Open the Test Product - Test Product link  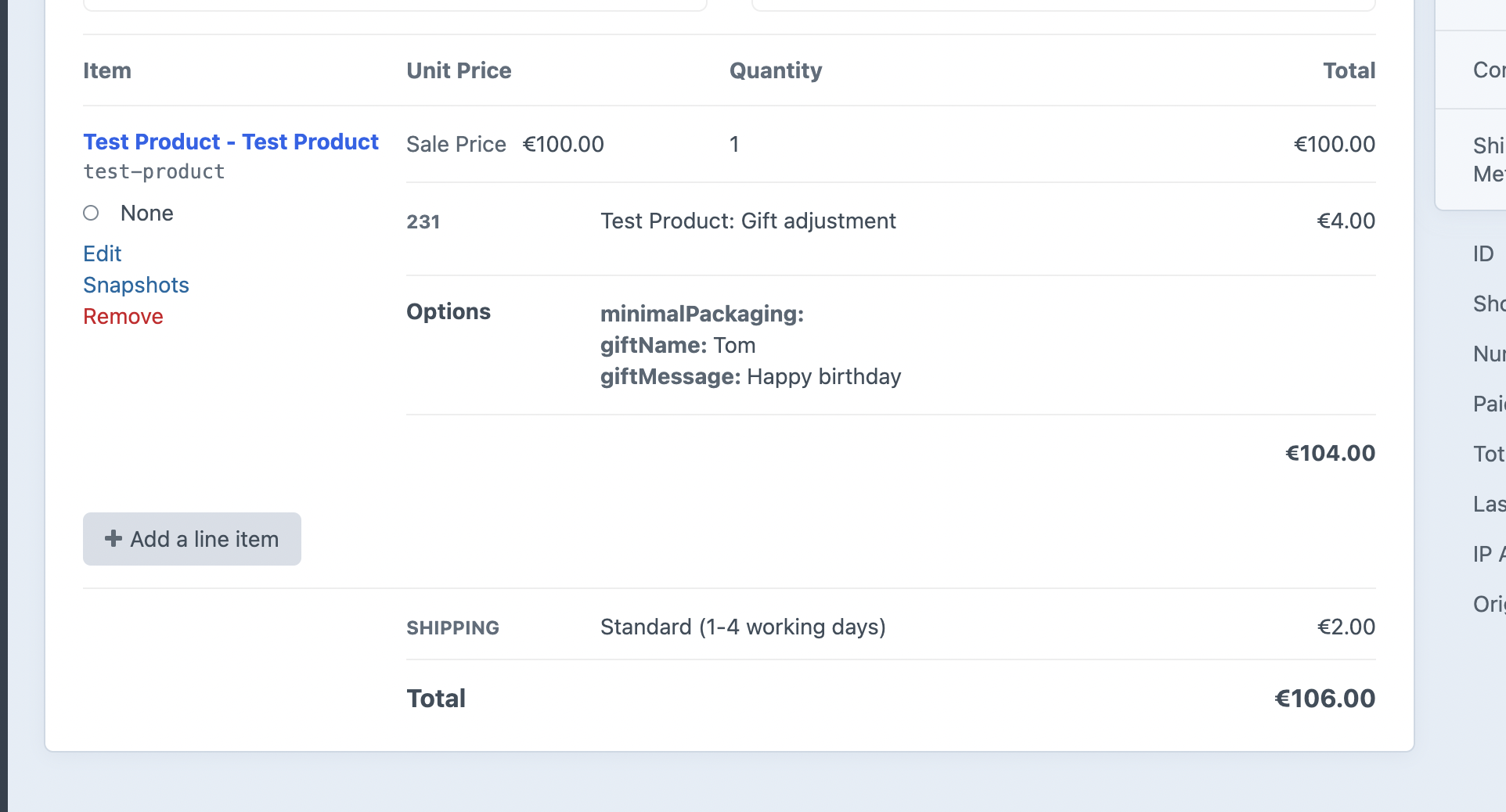[231, 142]
